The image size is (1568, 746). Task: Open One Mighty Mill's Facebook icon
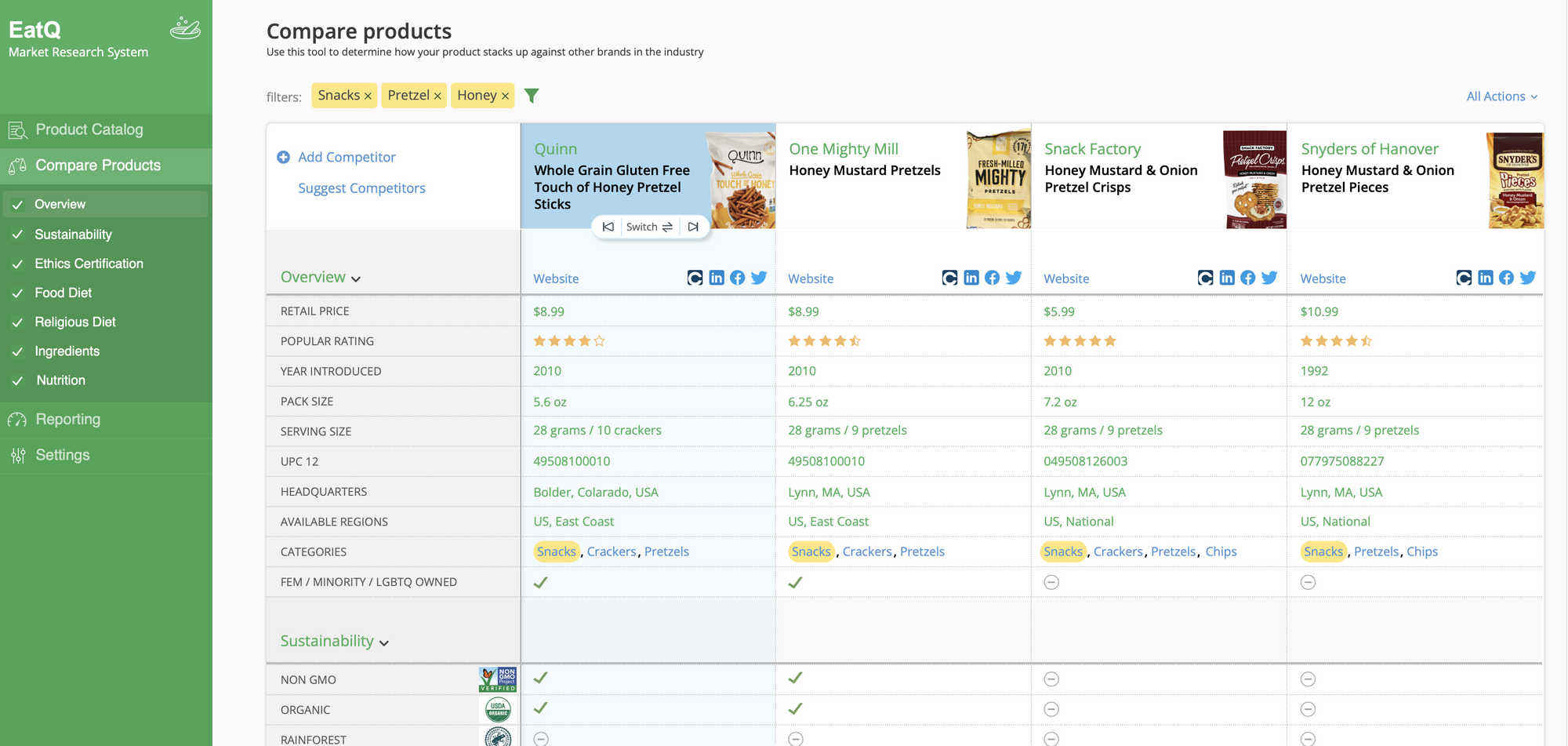click(993, 278)
